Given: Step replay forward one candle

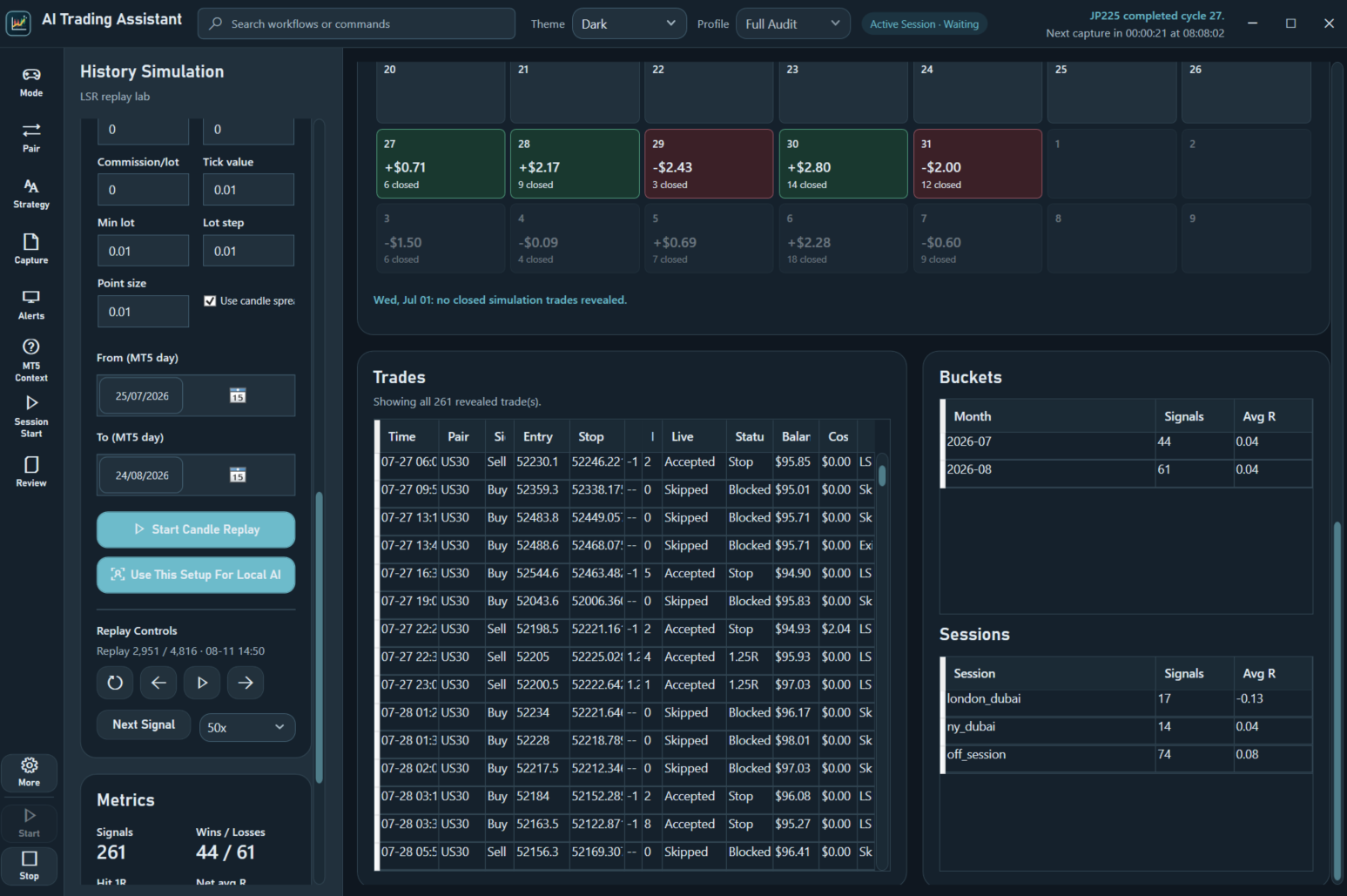Looking at the screenshot, I should (246, 683).
